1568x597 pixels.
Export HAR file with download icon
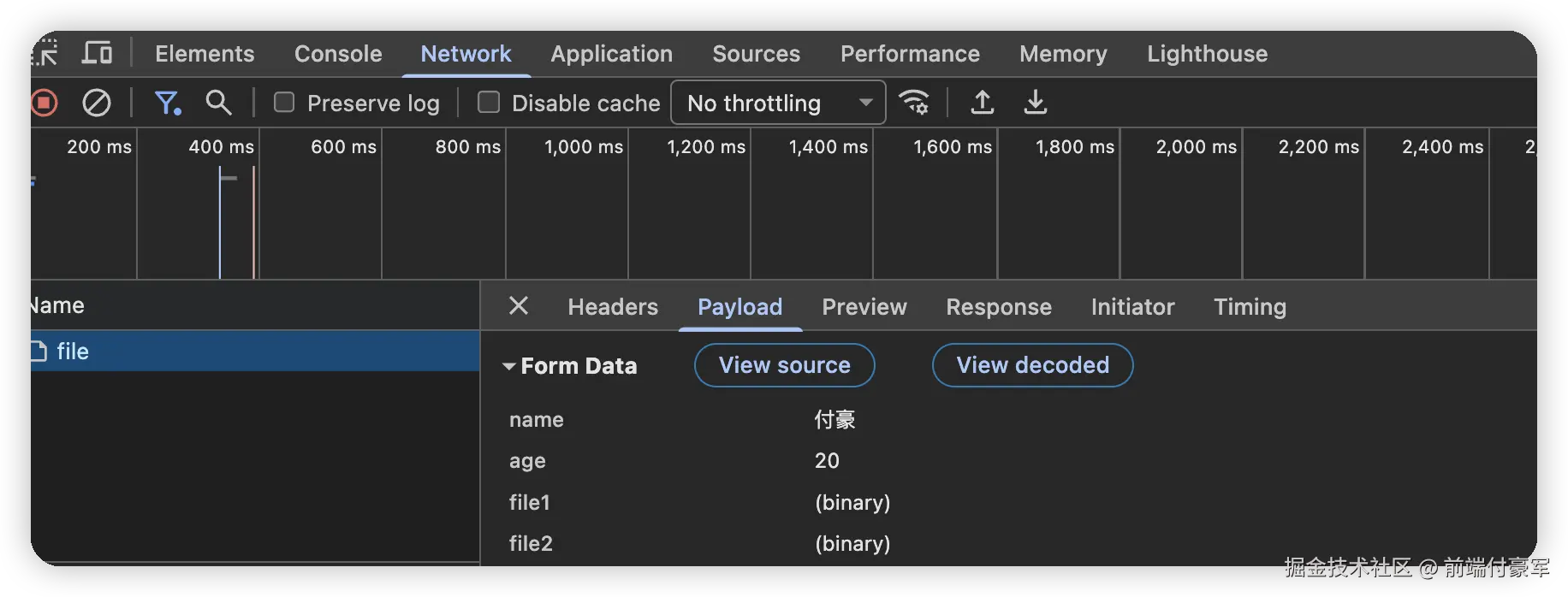click(x=1036, y=103)
